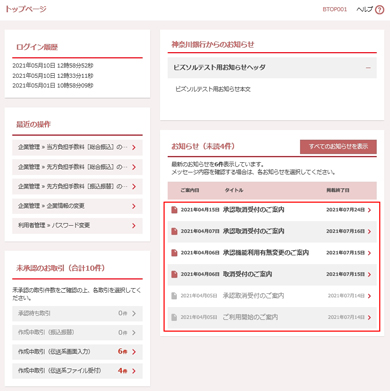Click the タイトル column header
390x391 pixels.
coord(234,190)
